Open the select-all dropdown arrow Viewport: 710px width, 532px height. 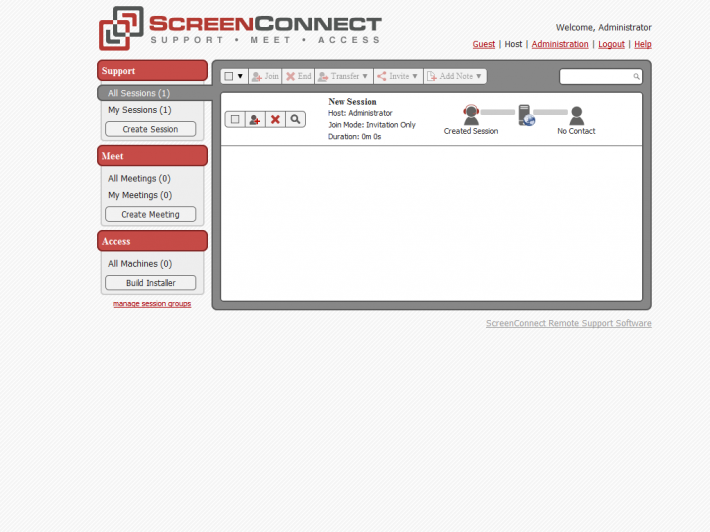[x=240, y=76]
